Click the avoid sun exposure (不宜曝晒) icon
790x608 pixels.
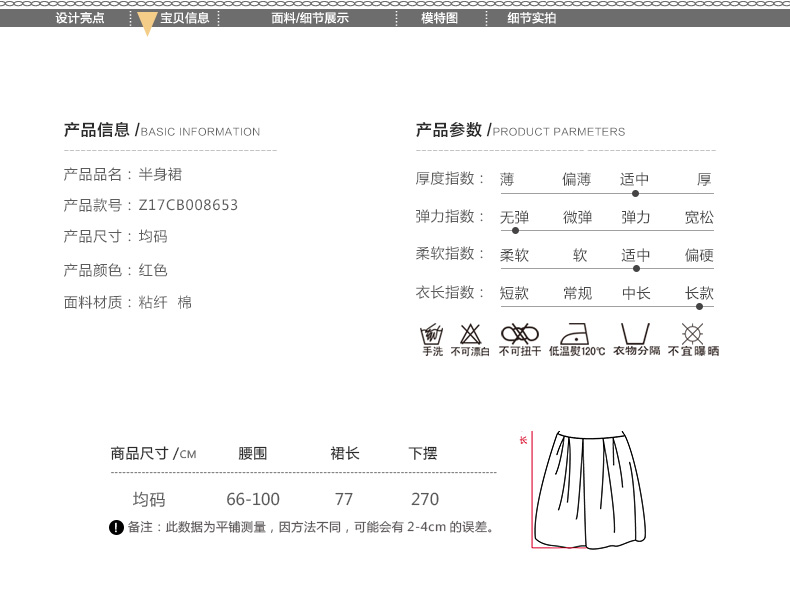(692, 334)
